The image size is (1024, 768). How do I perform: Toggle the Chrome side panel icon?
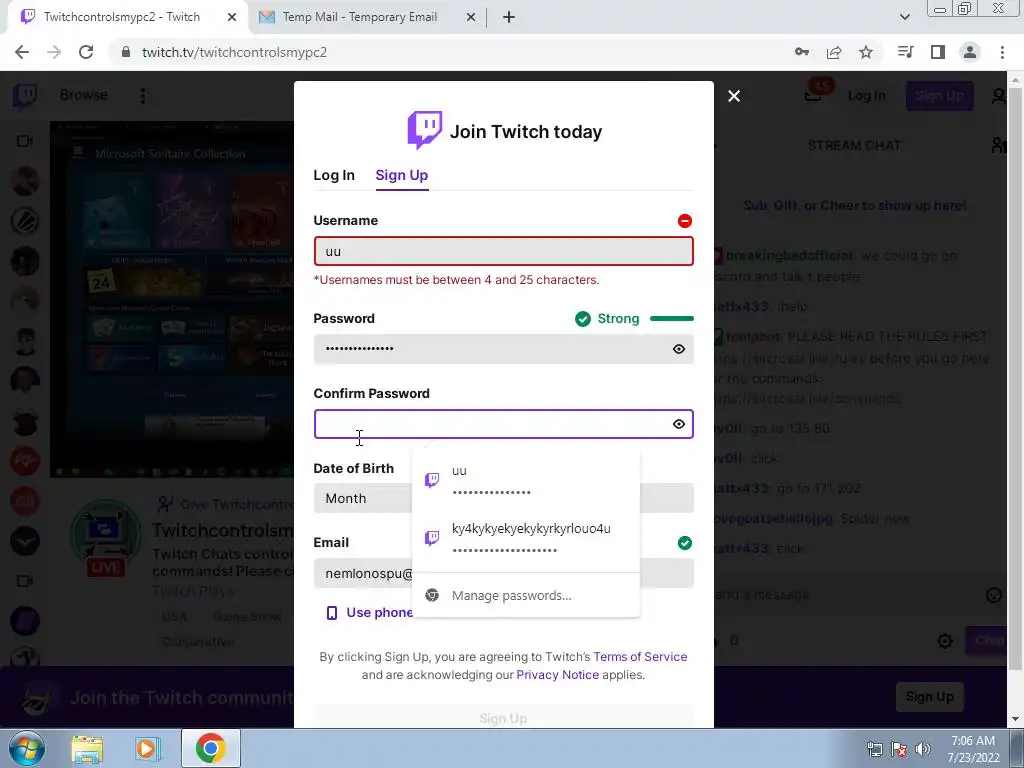coord(938,52)
